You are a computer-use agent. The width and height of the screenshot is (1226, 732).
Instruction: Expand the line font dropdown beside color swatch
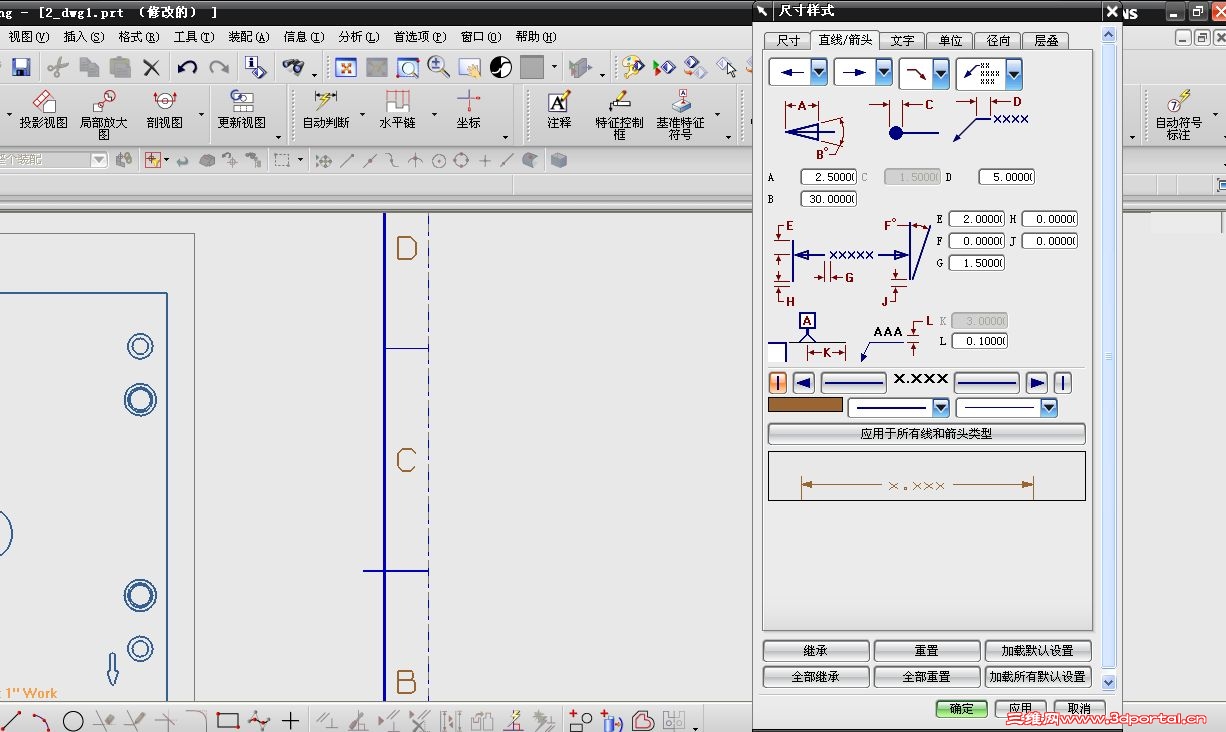[x=940, y=407]
